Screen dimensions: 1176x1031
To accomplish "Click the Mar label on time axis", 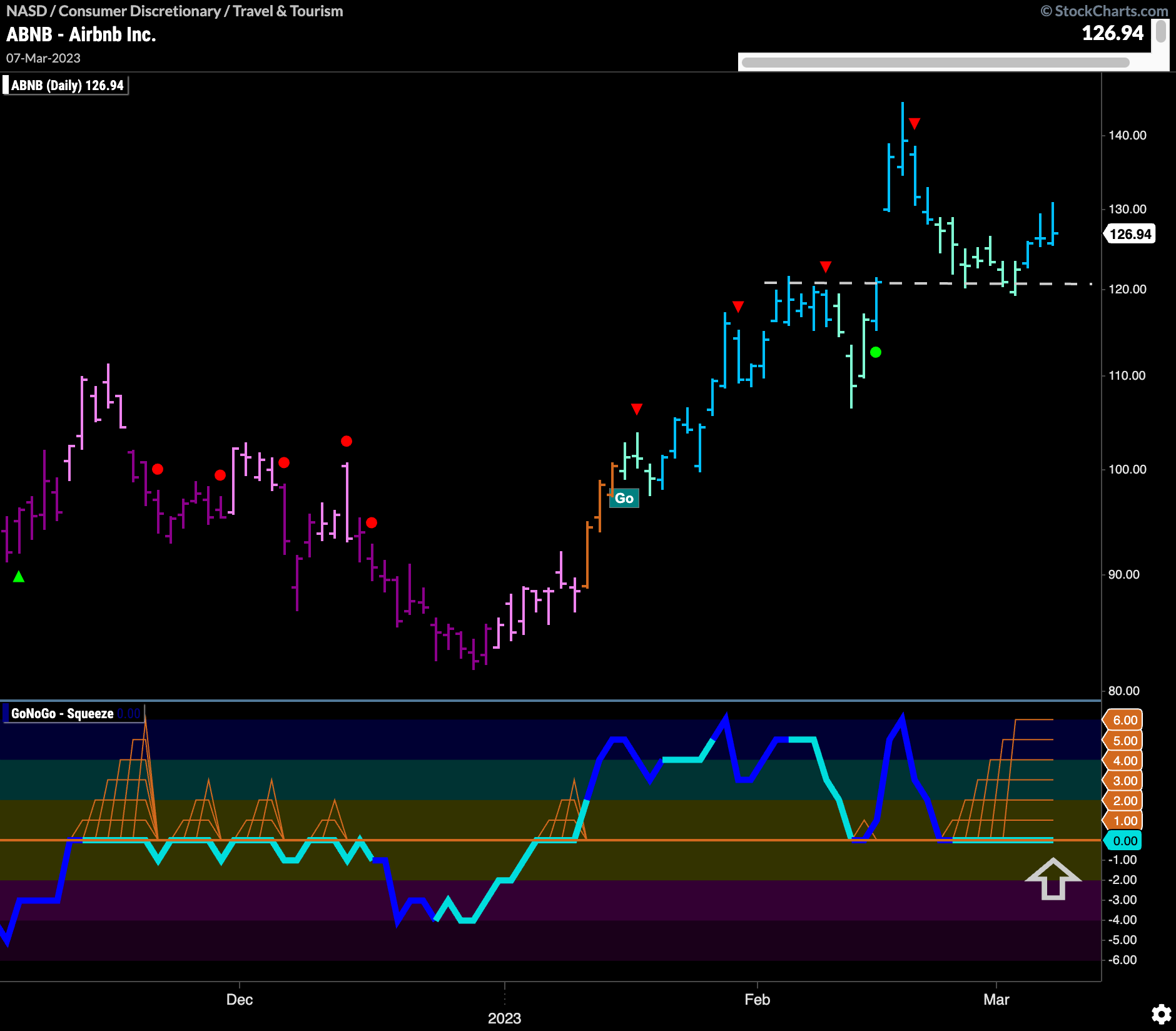I will 996,999.
